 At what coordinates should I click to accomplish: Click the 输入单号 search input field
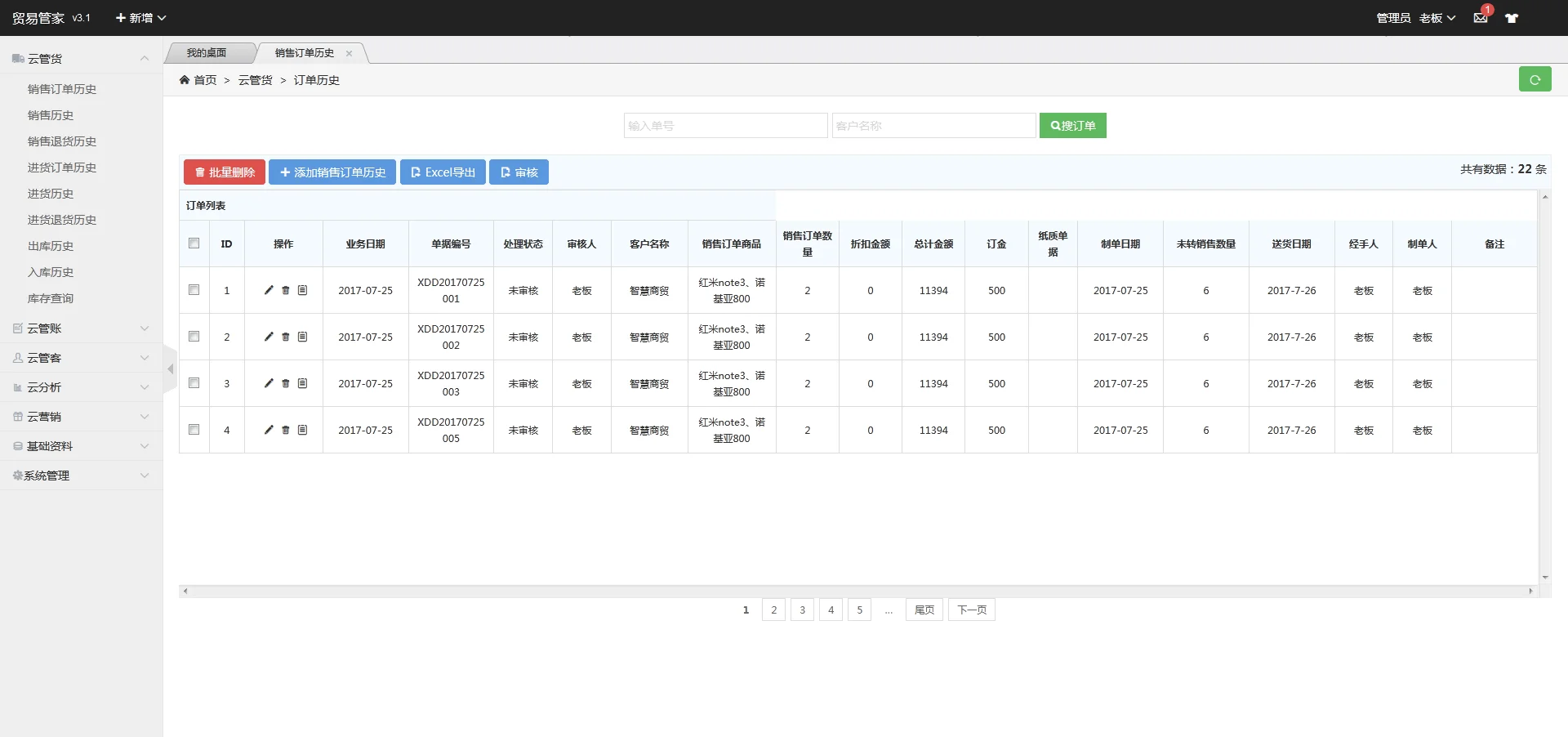(x=725, y=126)
